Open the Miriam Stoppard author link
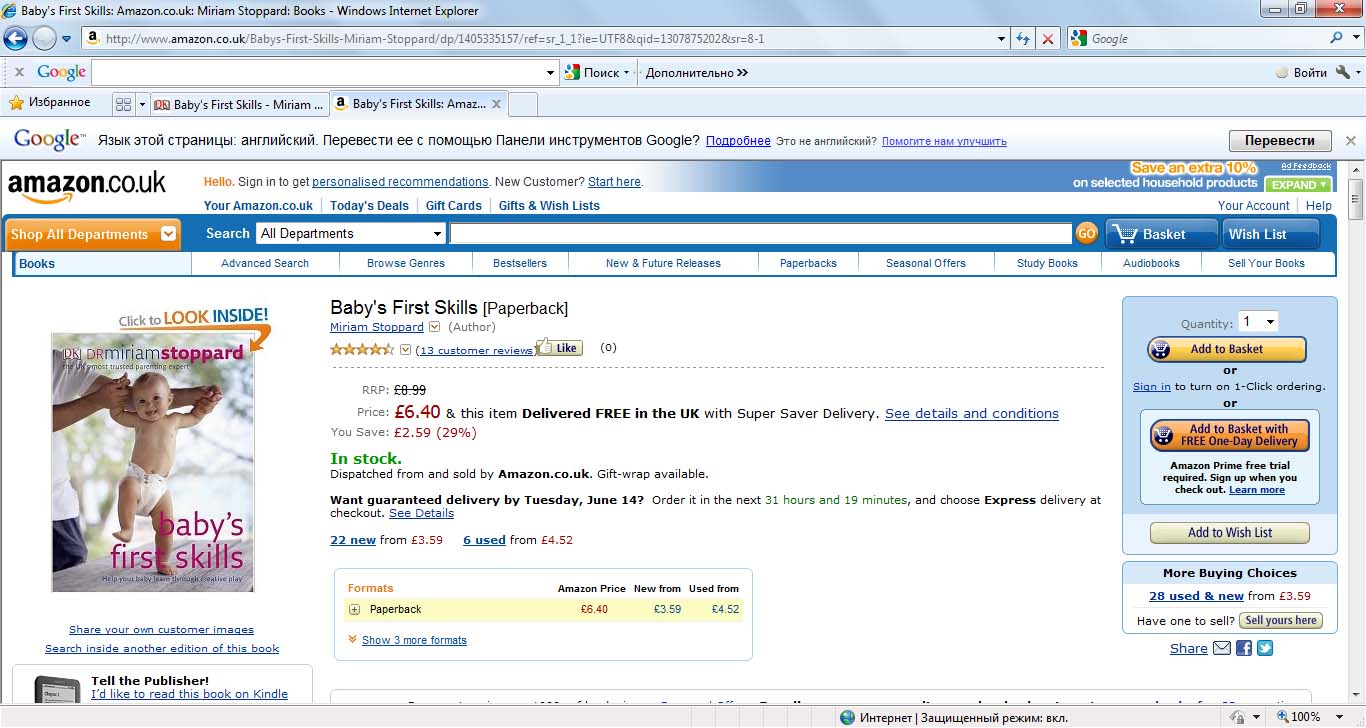 [x=377, y=327]
